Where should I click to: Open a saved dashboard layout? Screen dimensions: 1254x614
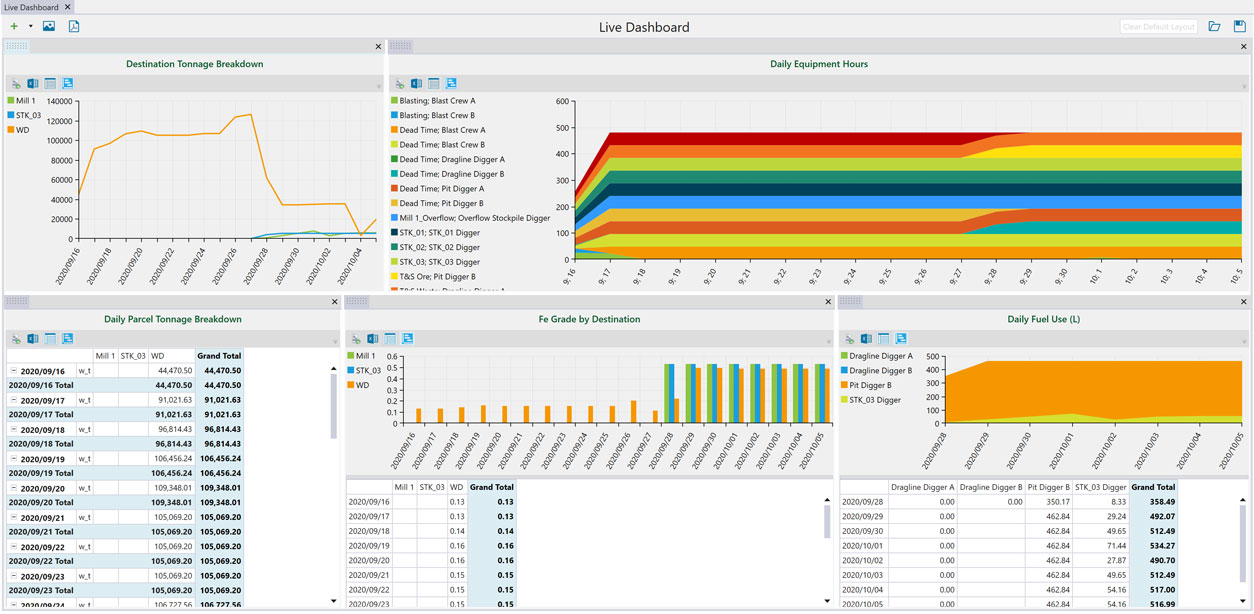click(x=1214, y=27)
